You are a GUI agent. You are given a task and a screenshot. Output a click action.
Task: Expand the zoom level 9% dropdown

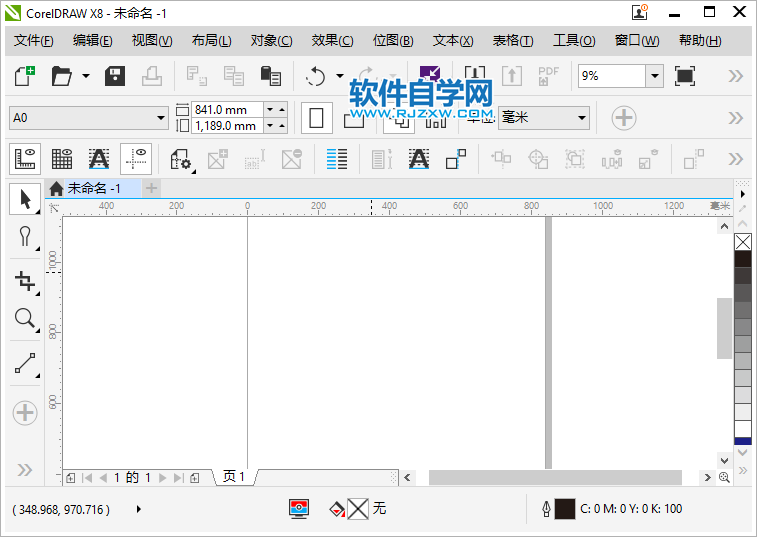coord(655,76)
